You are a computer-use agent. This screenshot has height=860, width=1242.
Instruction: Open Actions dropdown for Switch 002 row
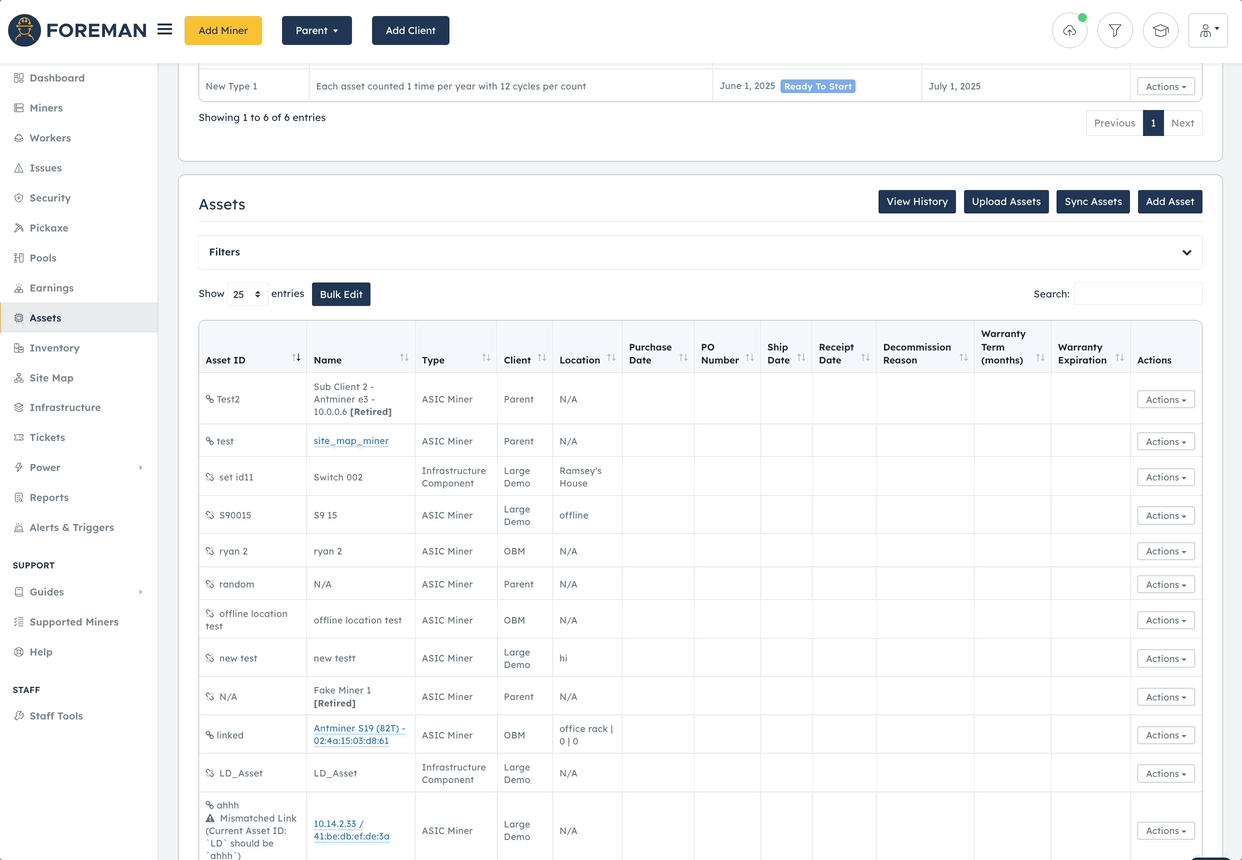point(1166,477)
